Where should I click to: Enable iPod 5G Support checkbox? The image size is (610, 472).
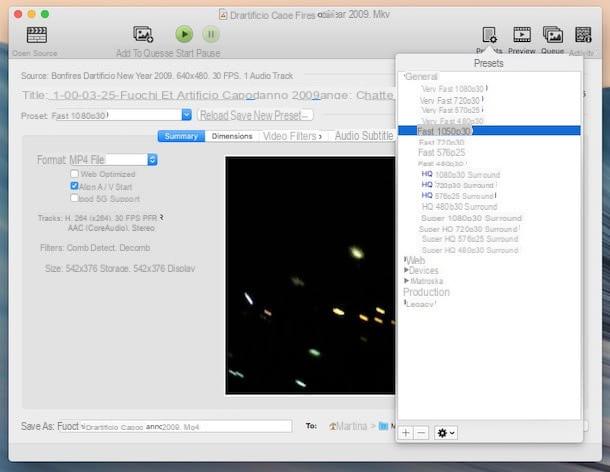tap(74, 198)
